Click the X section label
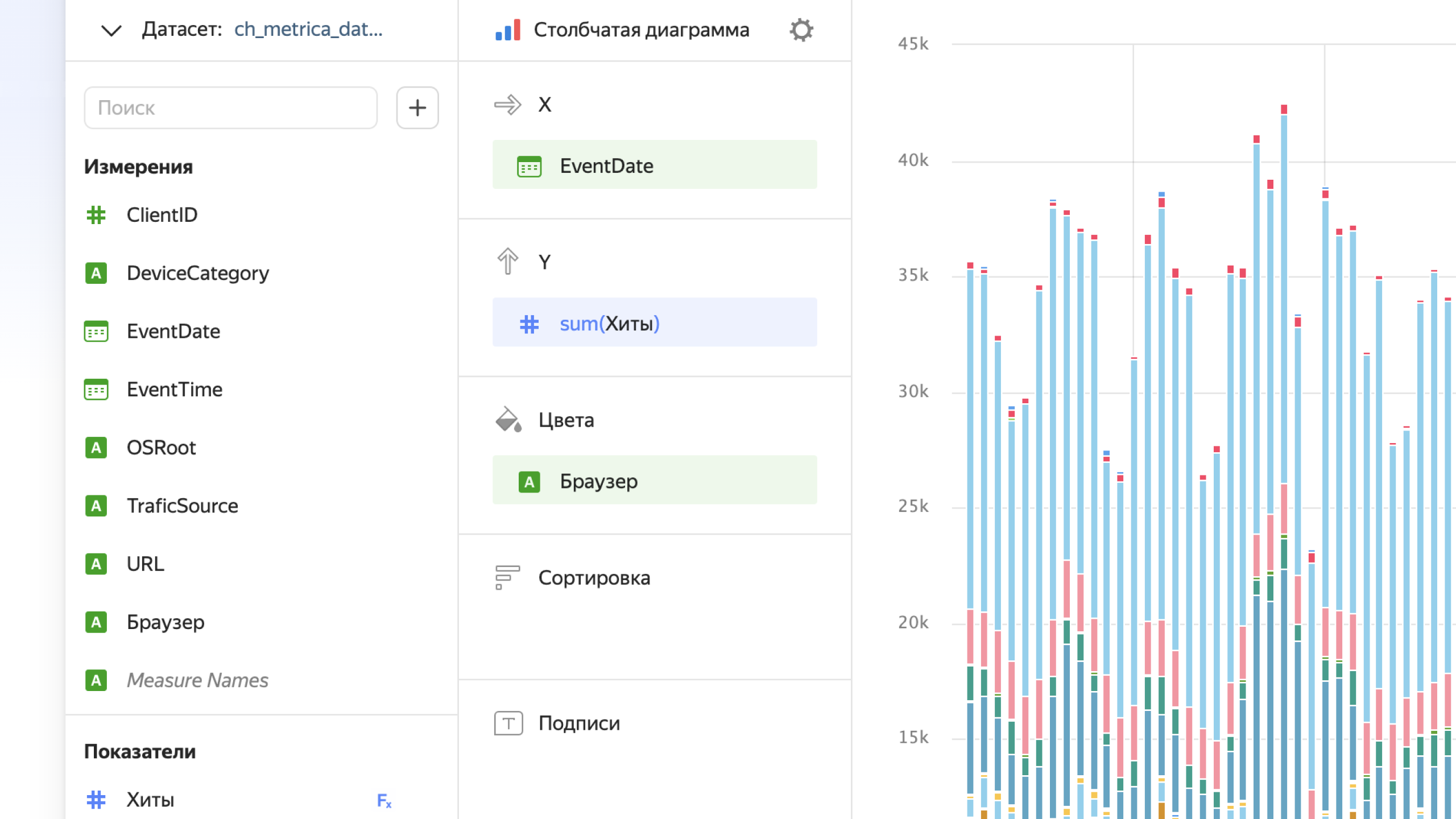This screenshot has width=1456, height=819. 545,105
